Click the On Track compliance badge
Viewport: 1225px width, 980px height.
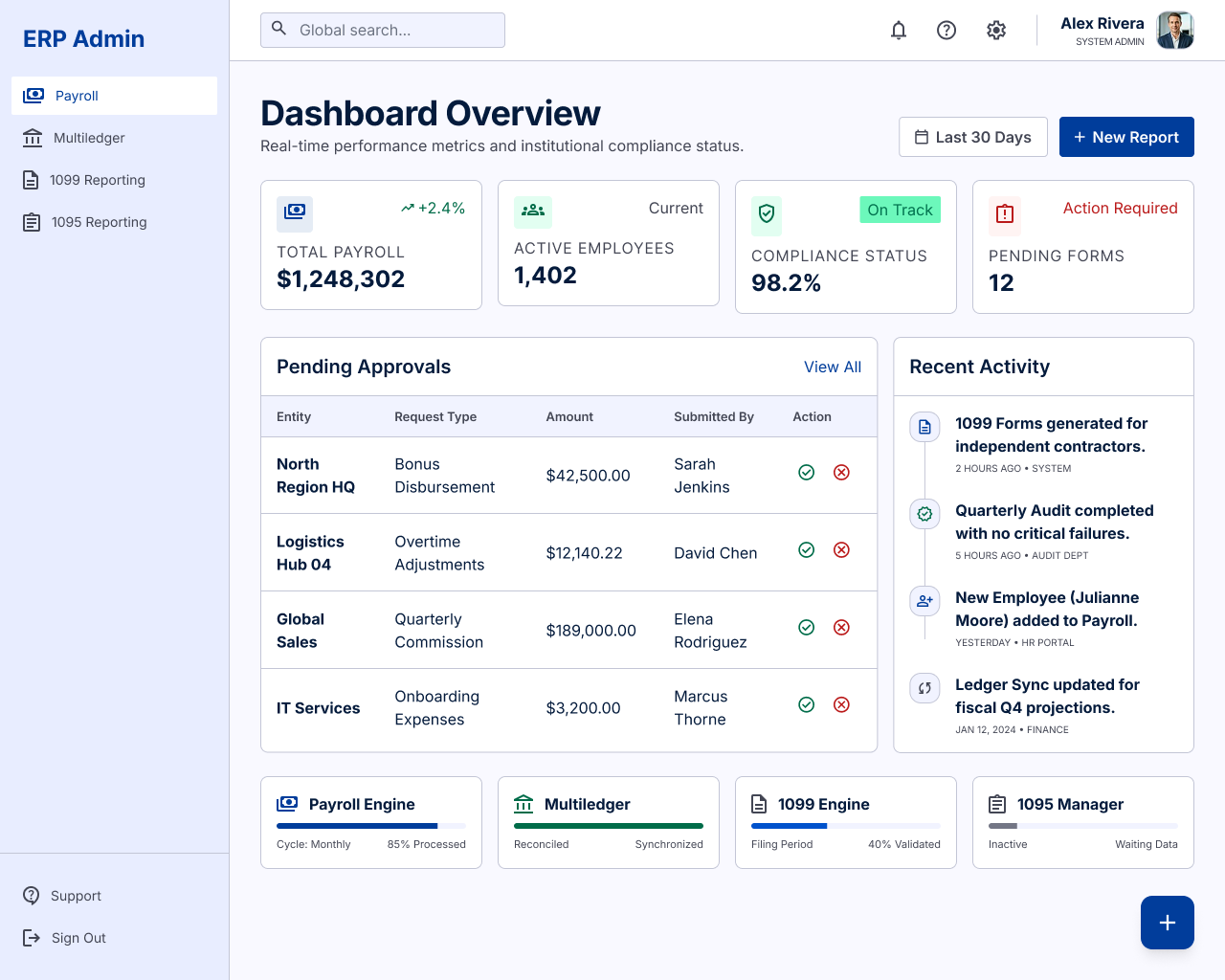coord(900,210)
